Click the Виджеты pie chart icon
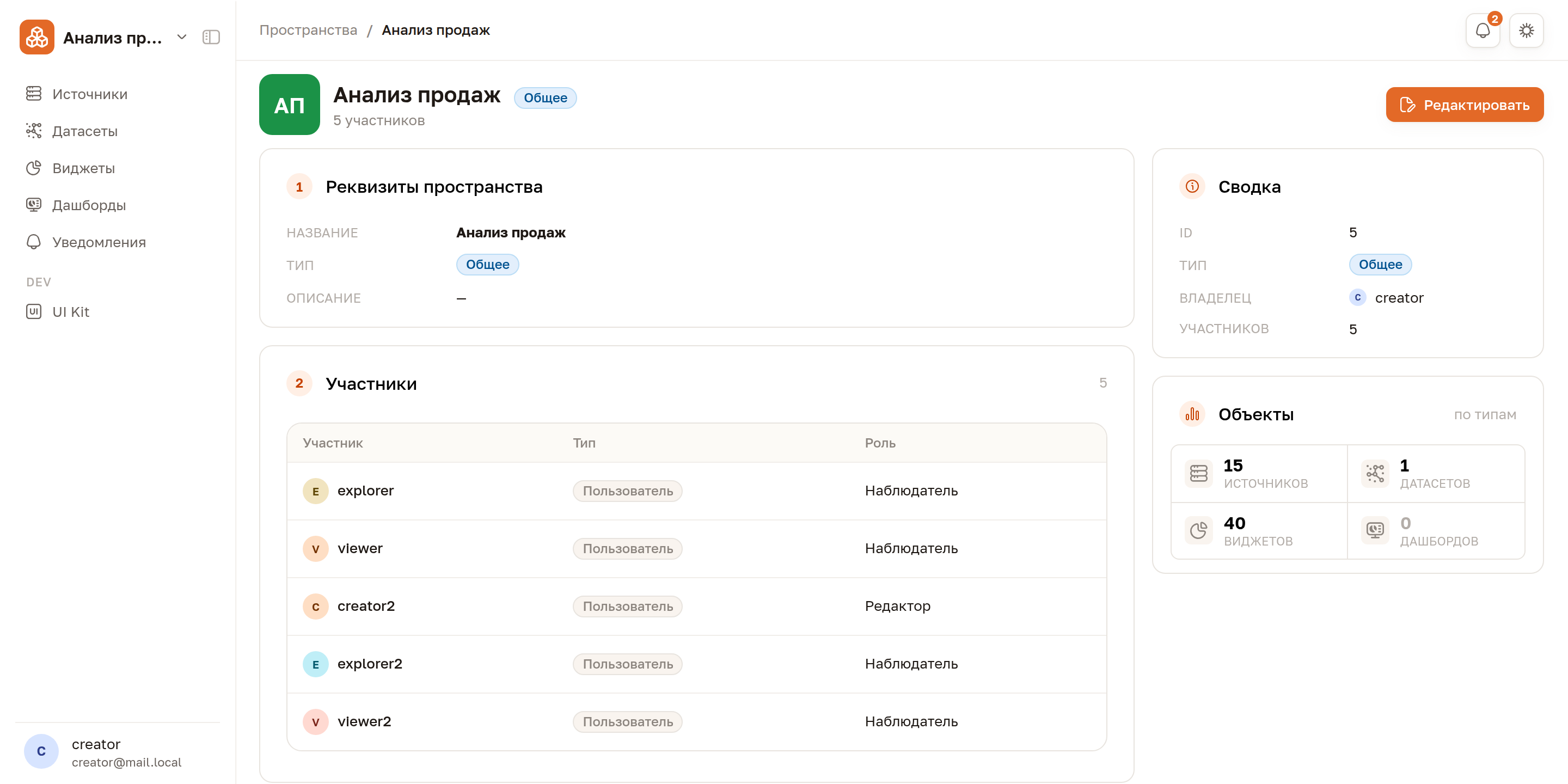The image size is (1568, 784). tap(33, 168)
